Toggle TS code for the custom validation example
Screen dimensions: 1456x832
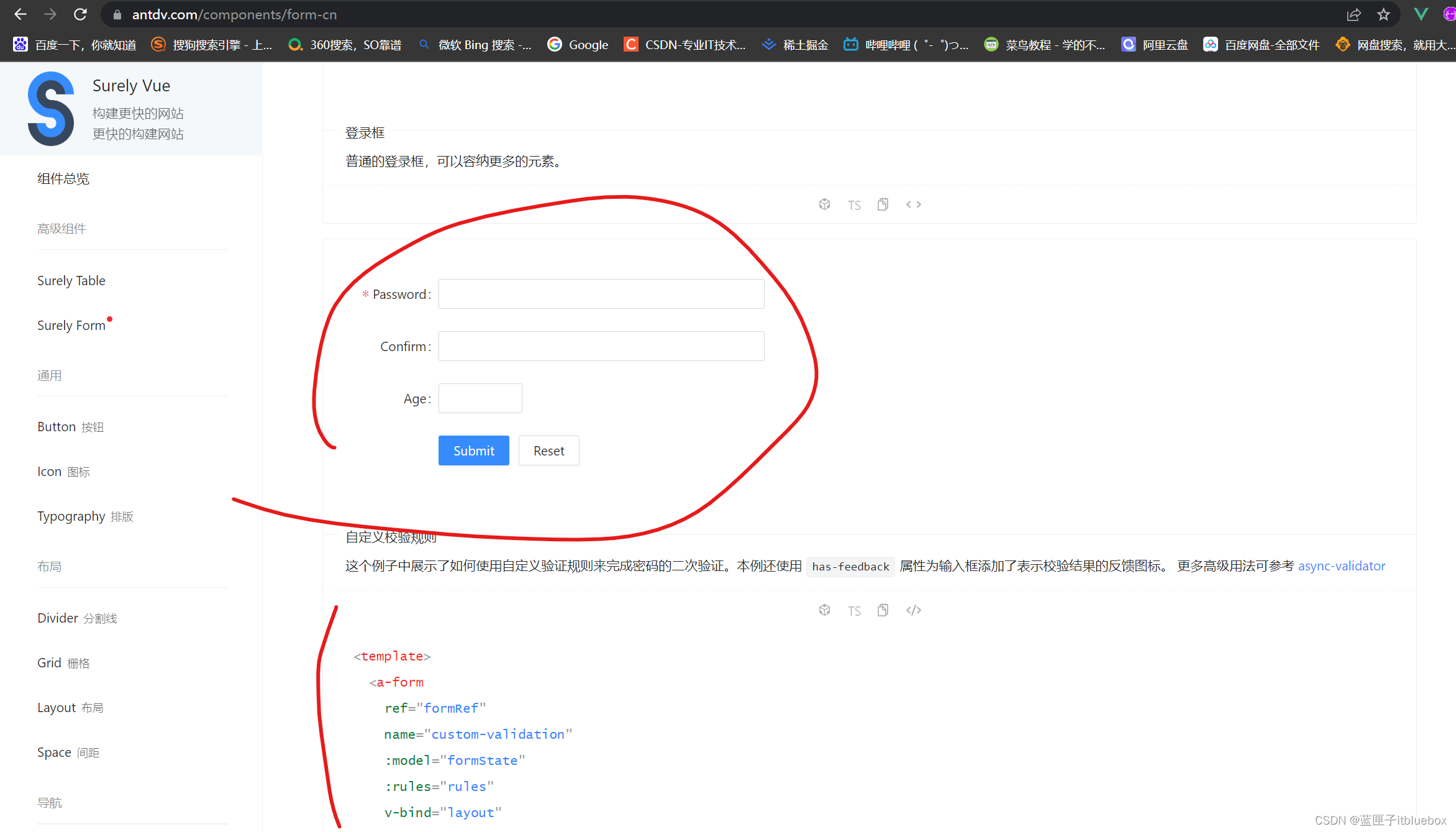tap(854, 610)
